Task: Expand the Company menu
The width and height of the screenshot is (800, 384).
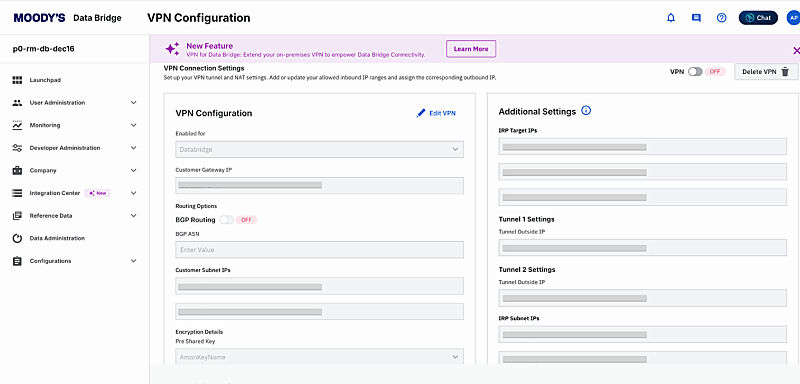Action: click(x=134, y=170)
